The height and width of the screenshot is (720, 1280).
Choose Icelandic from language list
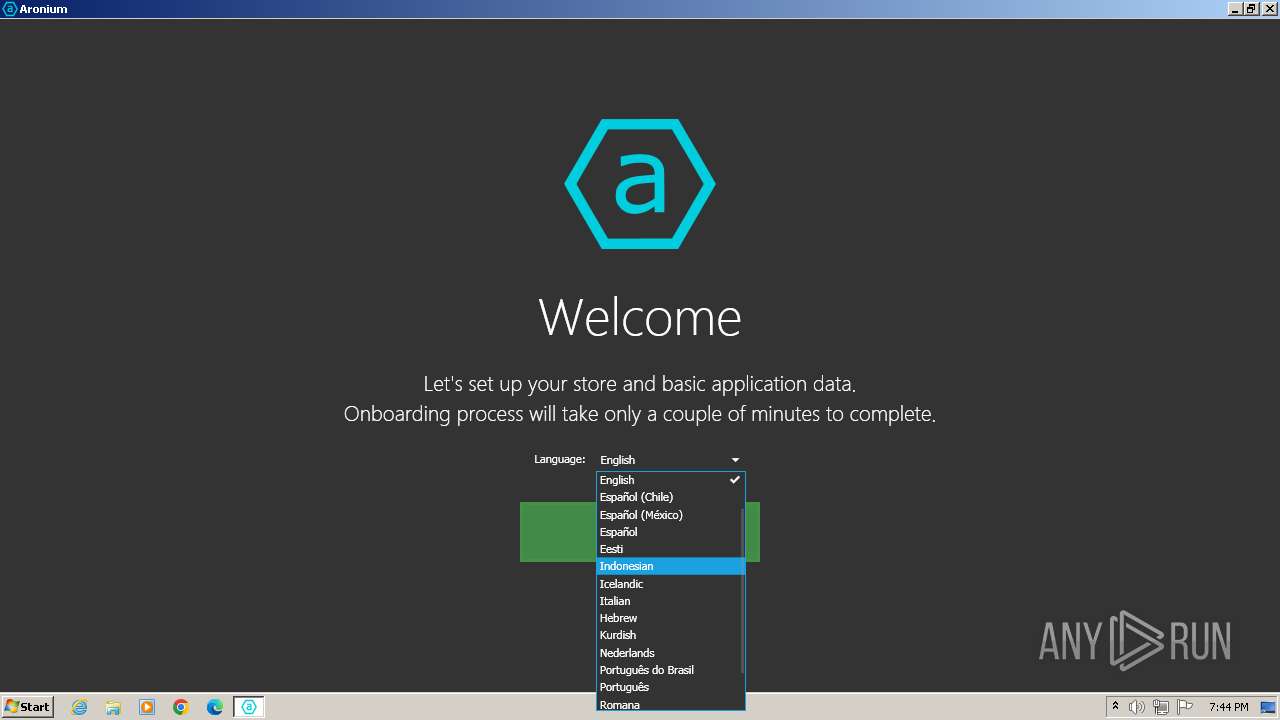(670, 584)
